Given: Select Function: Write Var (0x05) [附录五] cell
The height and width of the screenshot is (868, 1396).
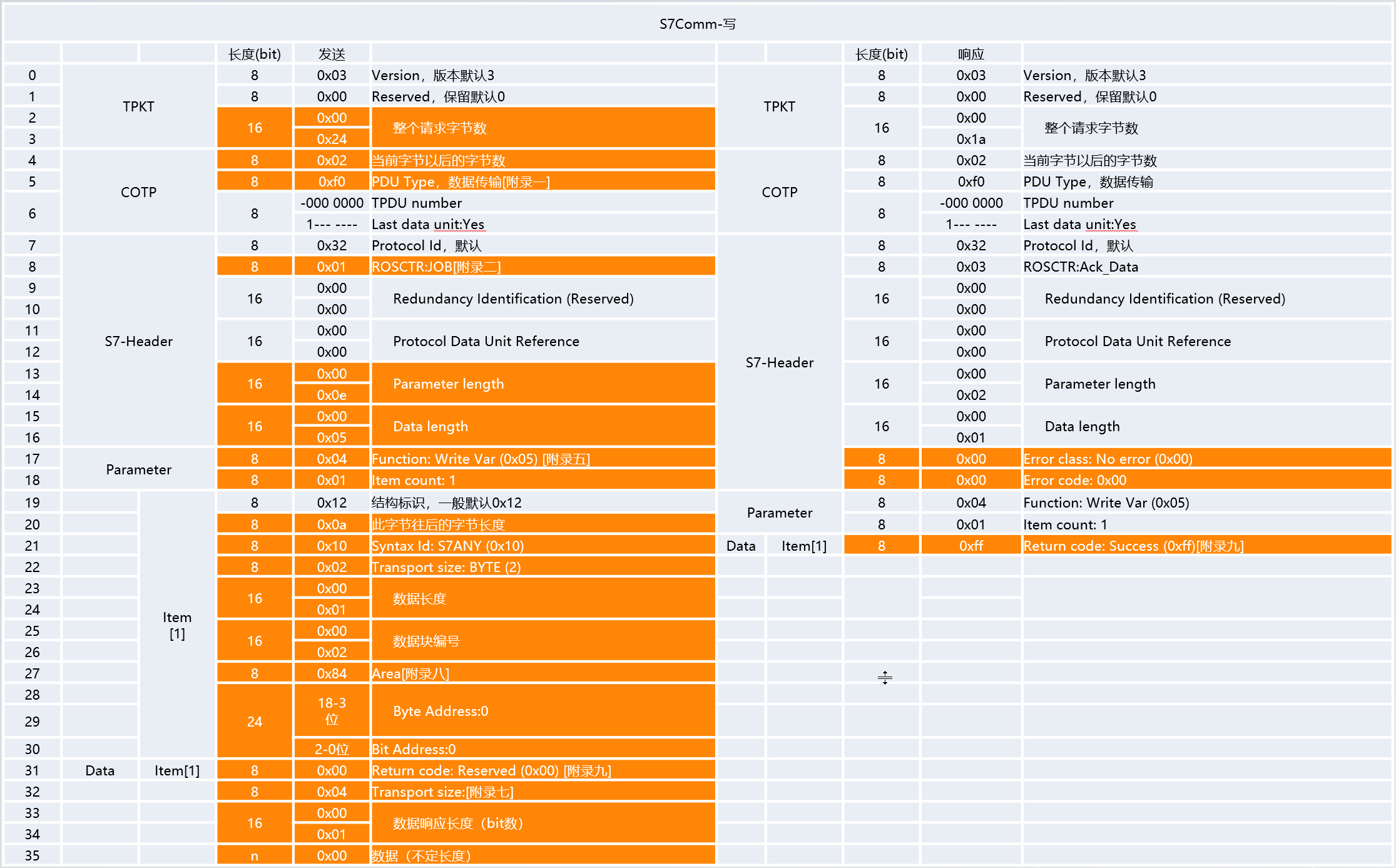Looking at the screenshot, I should pos(542,459).
